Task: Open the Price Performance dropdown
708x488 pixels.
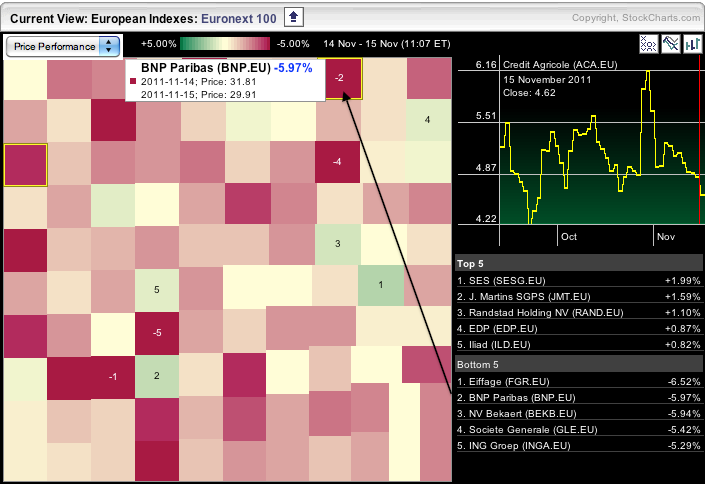Action: tap(63, 46)
